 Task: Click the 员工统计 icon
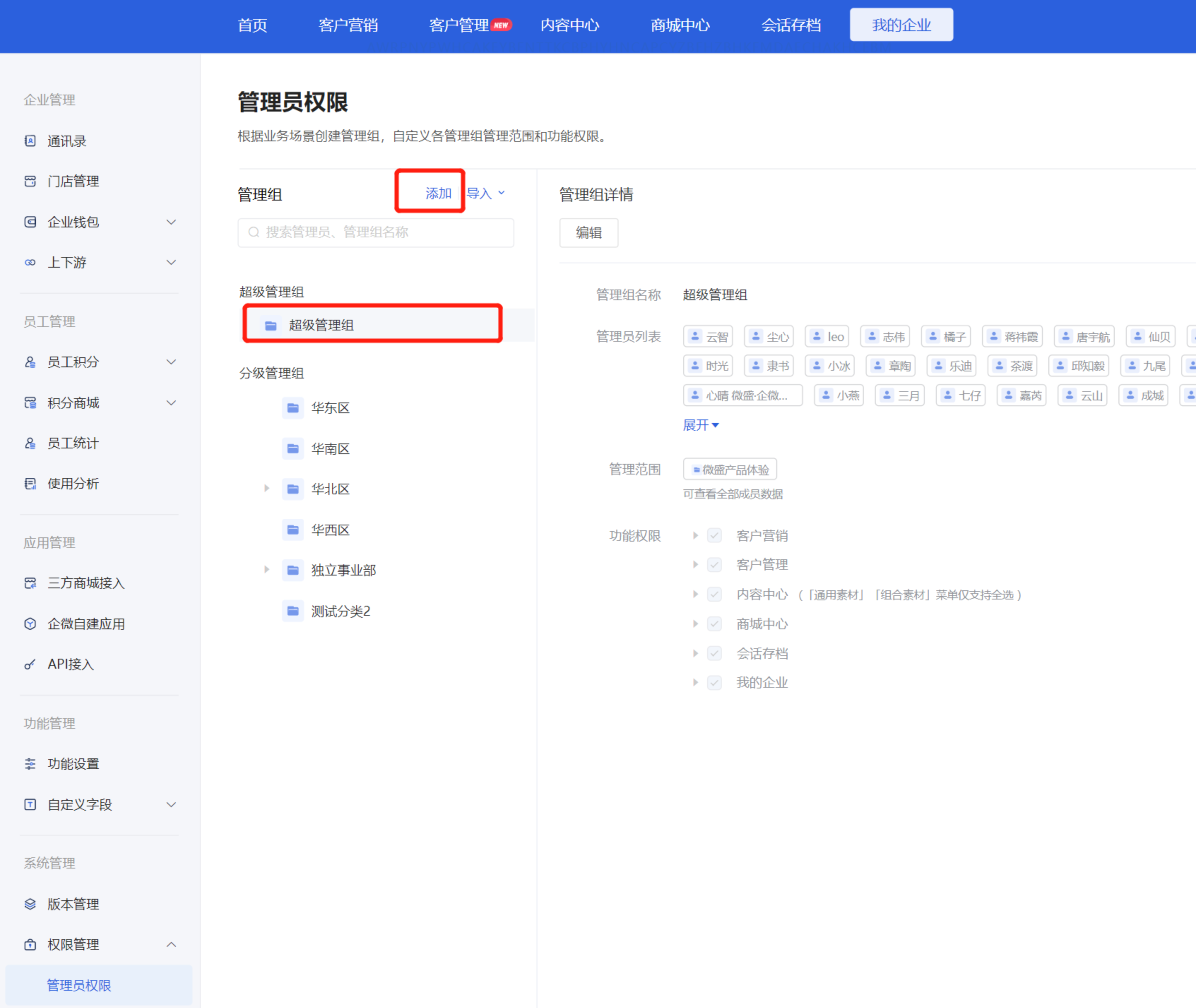[x=30, y=443]
